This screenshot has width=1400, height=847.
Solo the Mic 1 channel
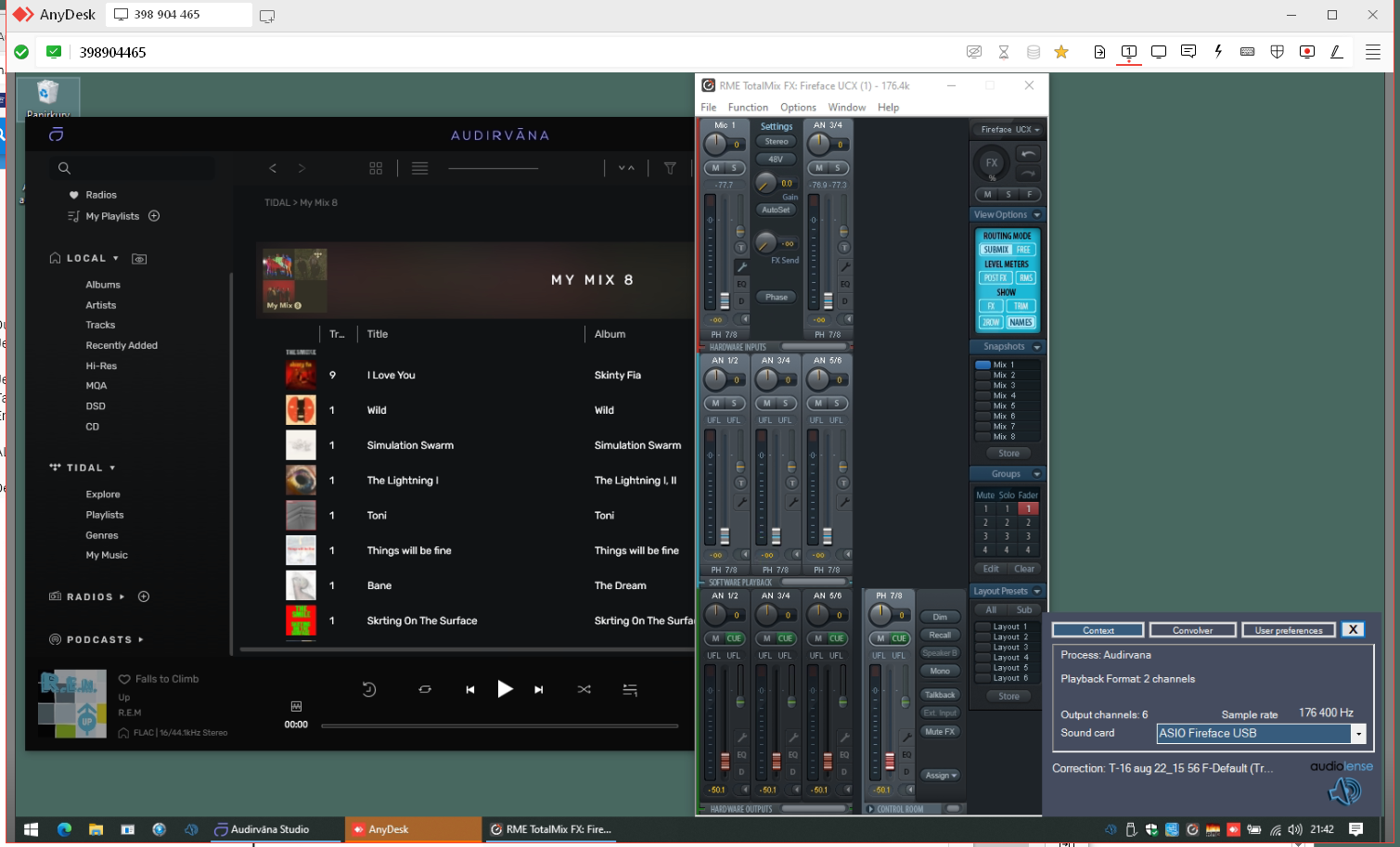[x=734, y=168]
